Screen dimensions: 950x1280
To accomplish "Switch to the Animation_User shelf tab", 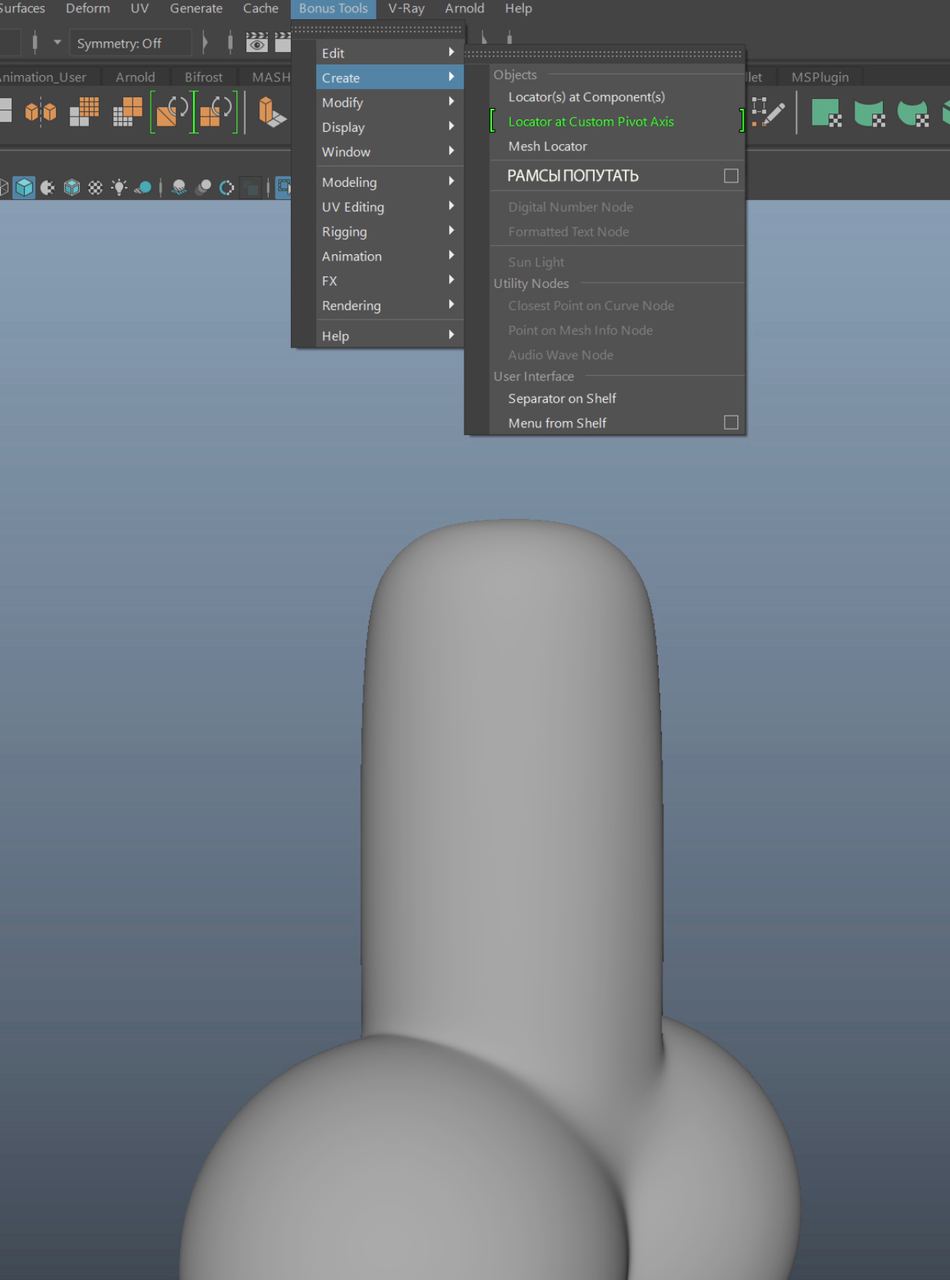I will tap(44, 77).
